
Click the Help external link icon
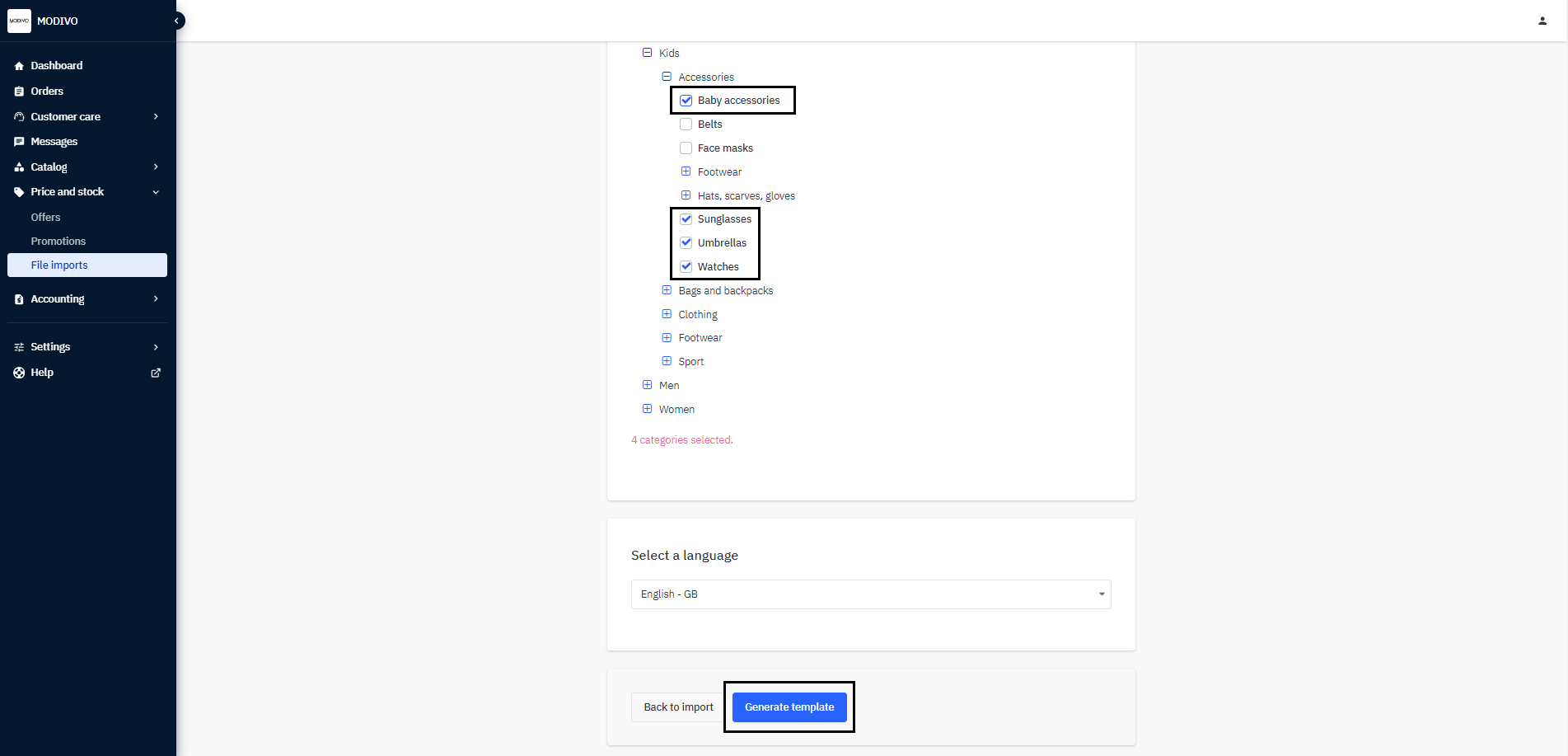click(x=156, y=373)
